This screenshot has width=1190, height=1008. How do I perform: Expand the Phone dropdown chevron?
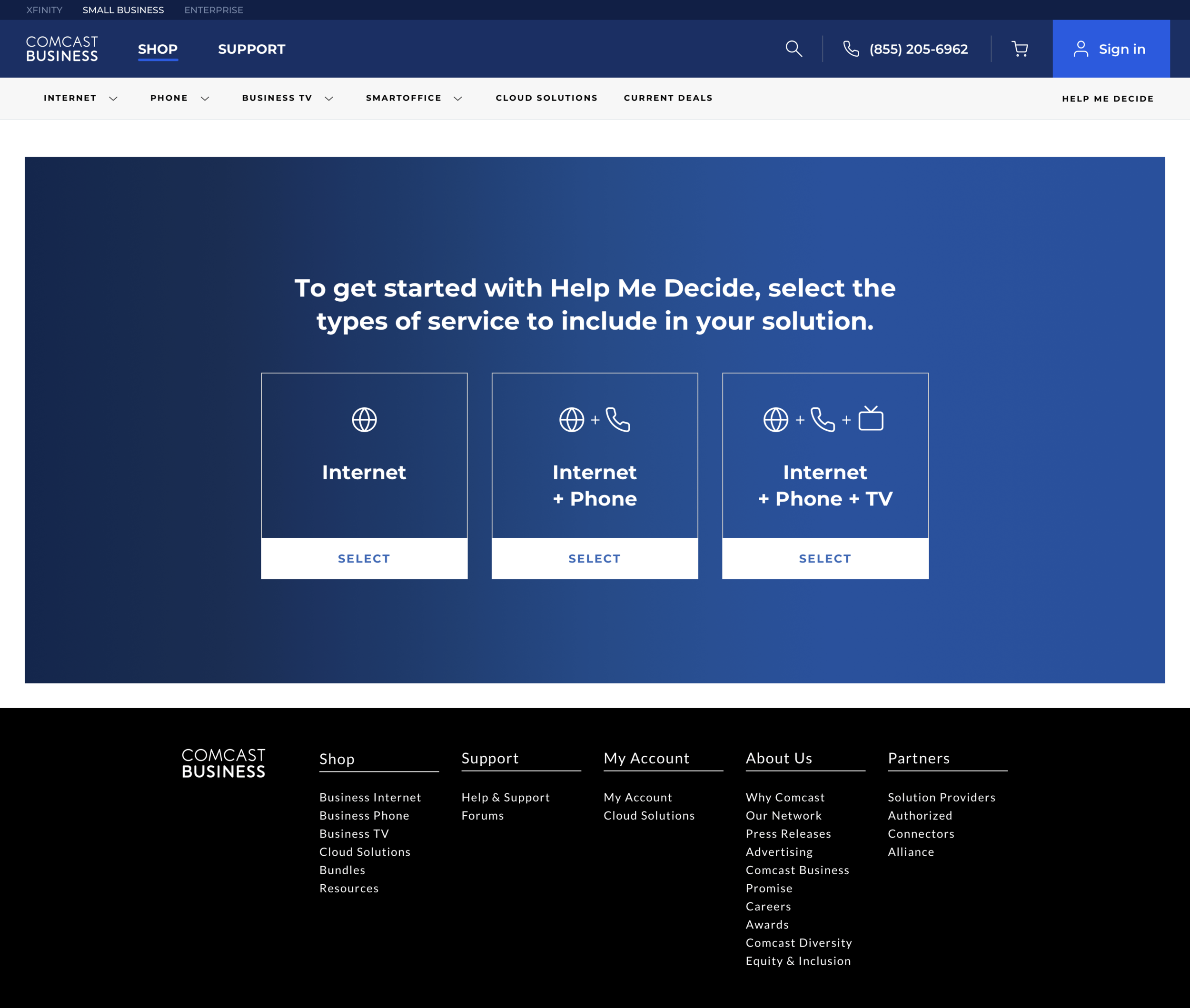point(205,99)
